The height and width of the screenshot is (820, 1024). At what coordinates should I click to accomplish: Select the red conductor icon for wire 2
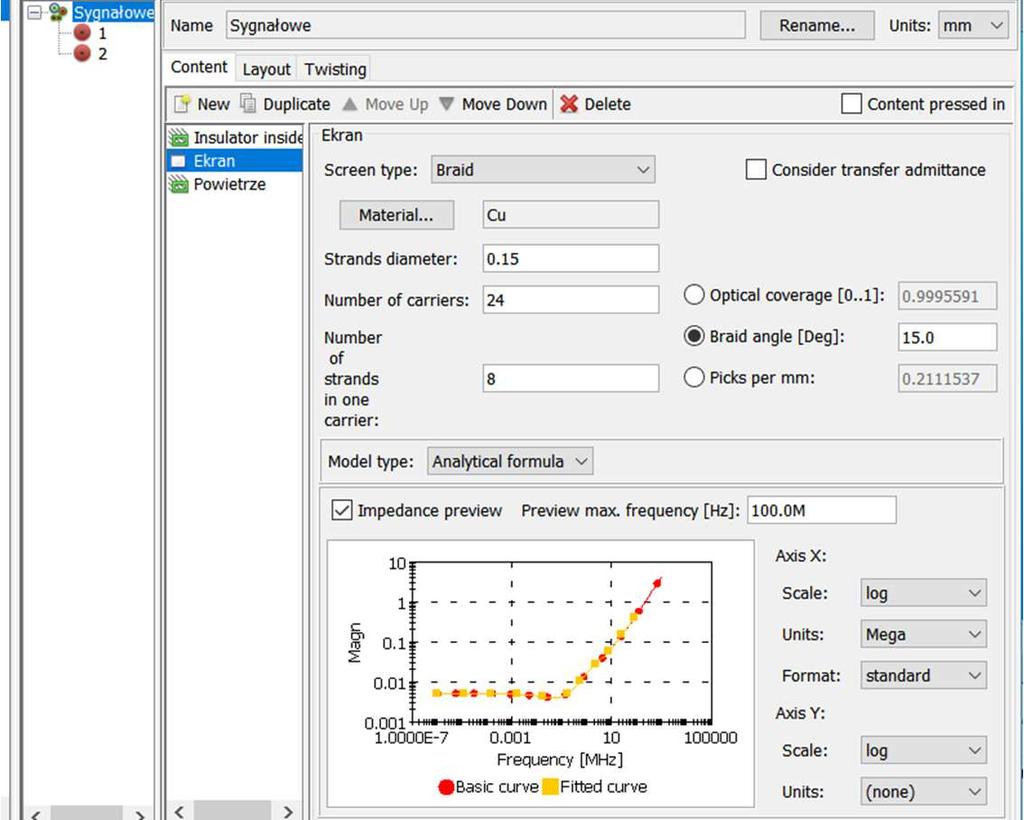pyautogui.click(x=82, y=54)
